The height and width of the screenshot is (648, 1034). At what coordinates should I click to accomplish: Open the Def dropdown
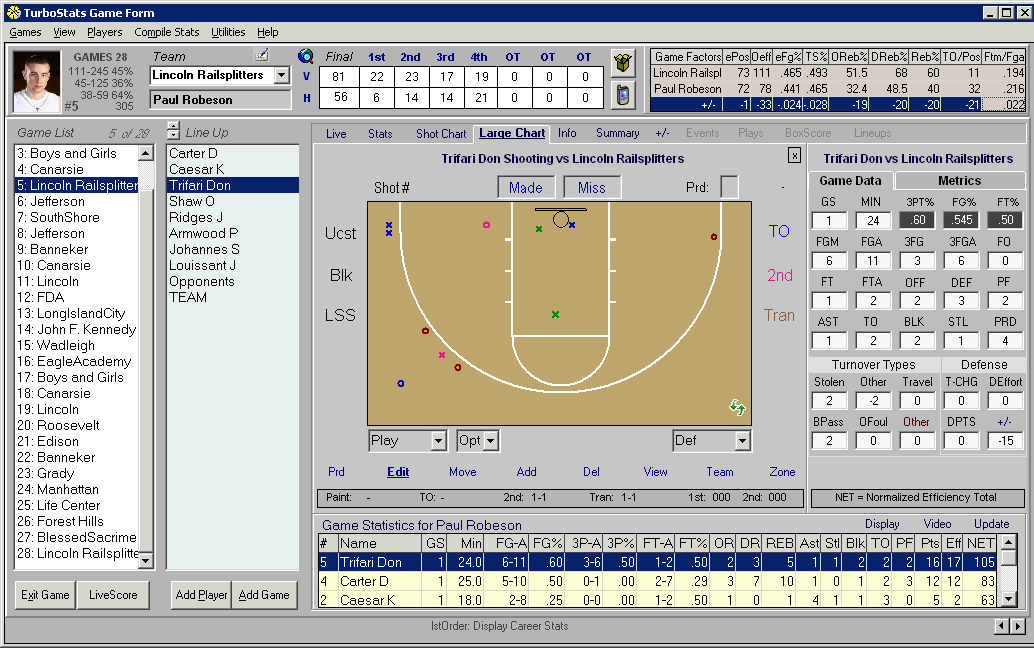coord(710,440)
